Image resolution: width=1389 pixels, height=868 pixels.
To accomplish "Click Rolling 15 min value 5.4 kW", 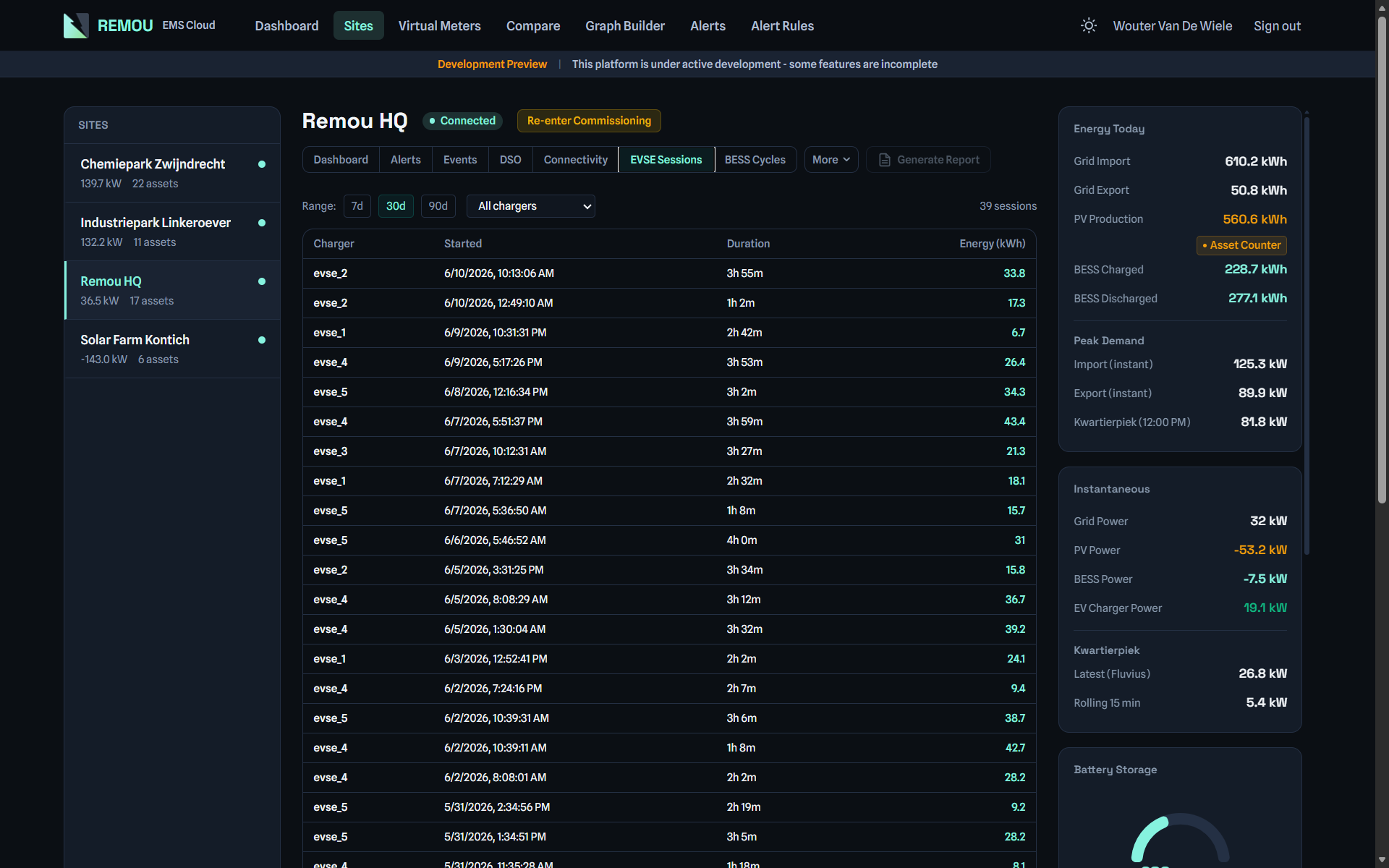I will coord(1267,702).
